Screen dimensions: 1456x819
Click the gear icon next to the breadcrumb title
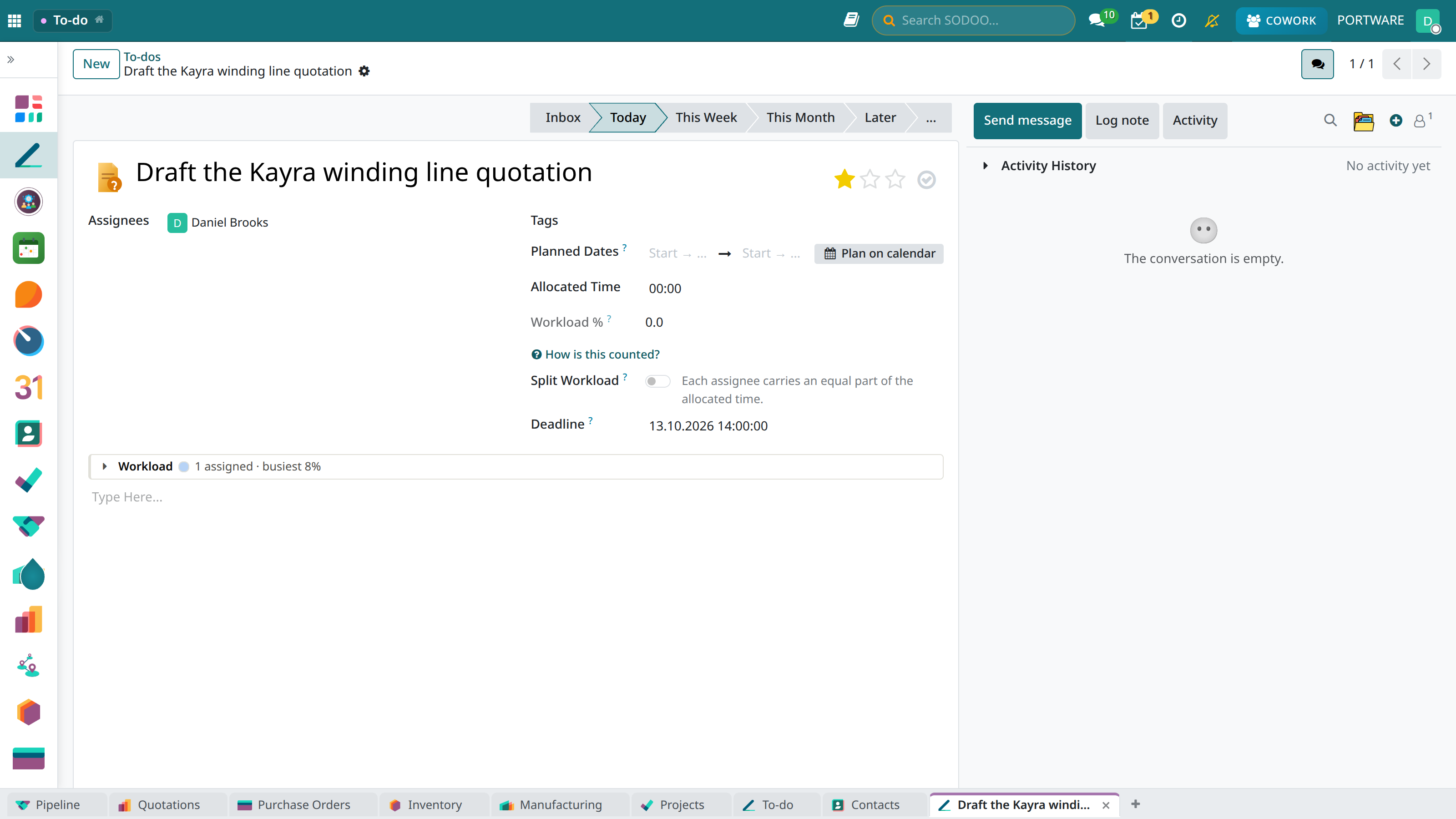[x=364, y=71]
